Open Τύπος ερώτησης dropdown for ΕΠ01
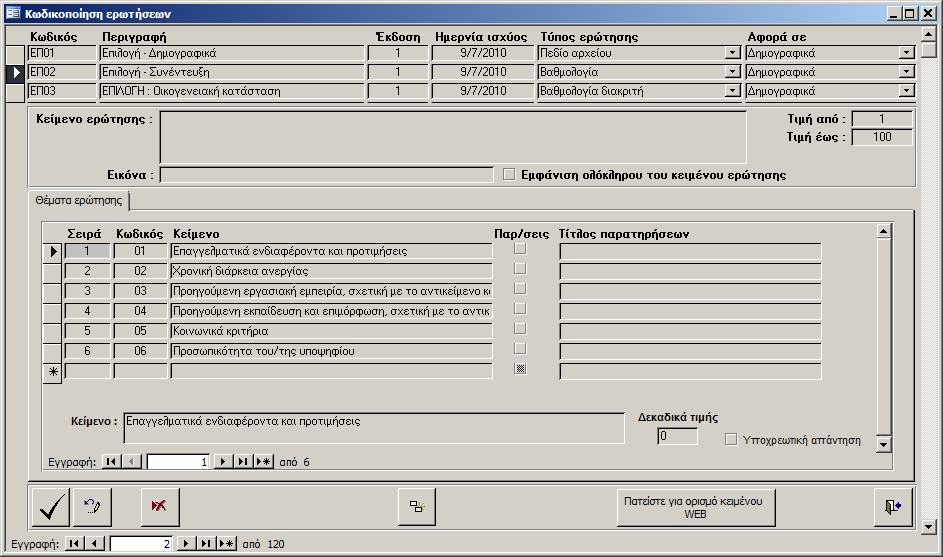Screen dimensions: 943x557 732,53
